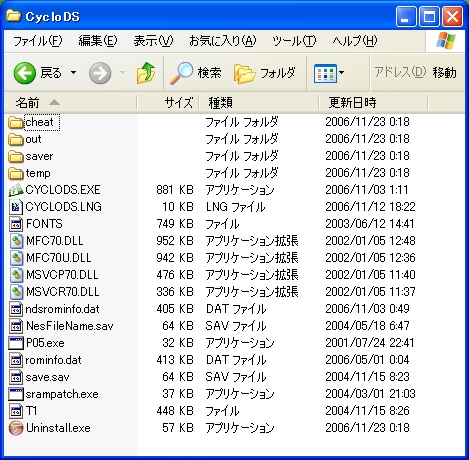
Task: Select the MFC70U.DLL file icon
Action: tap(16, 258)
